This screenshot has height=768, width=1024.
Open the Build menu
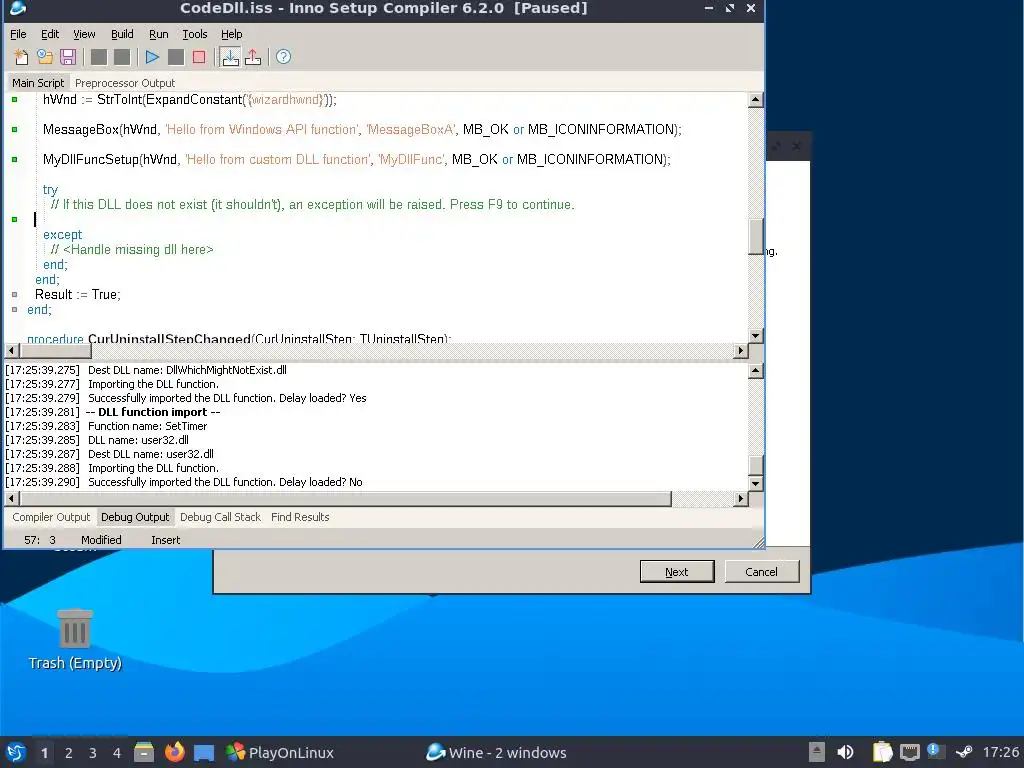tap(122, 34)
